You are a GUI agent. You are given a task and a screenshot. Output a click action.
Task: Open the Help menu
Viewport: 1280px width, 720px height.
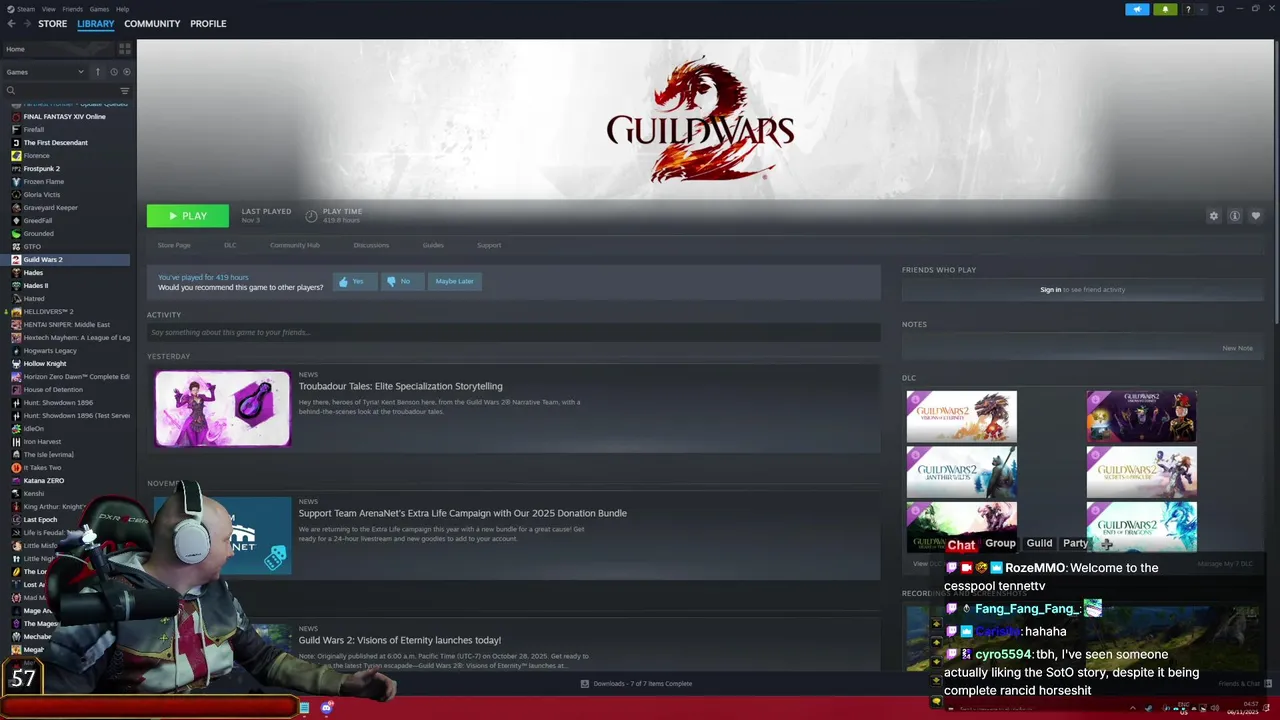pos(122,9)
